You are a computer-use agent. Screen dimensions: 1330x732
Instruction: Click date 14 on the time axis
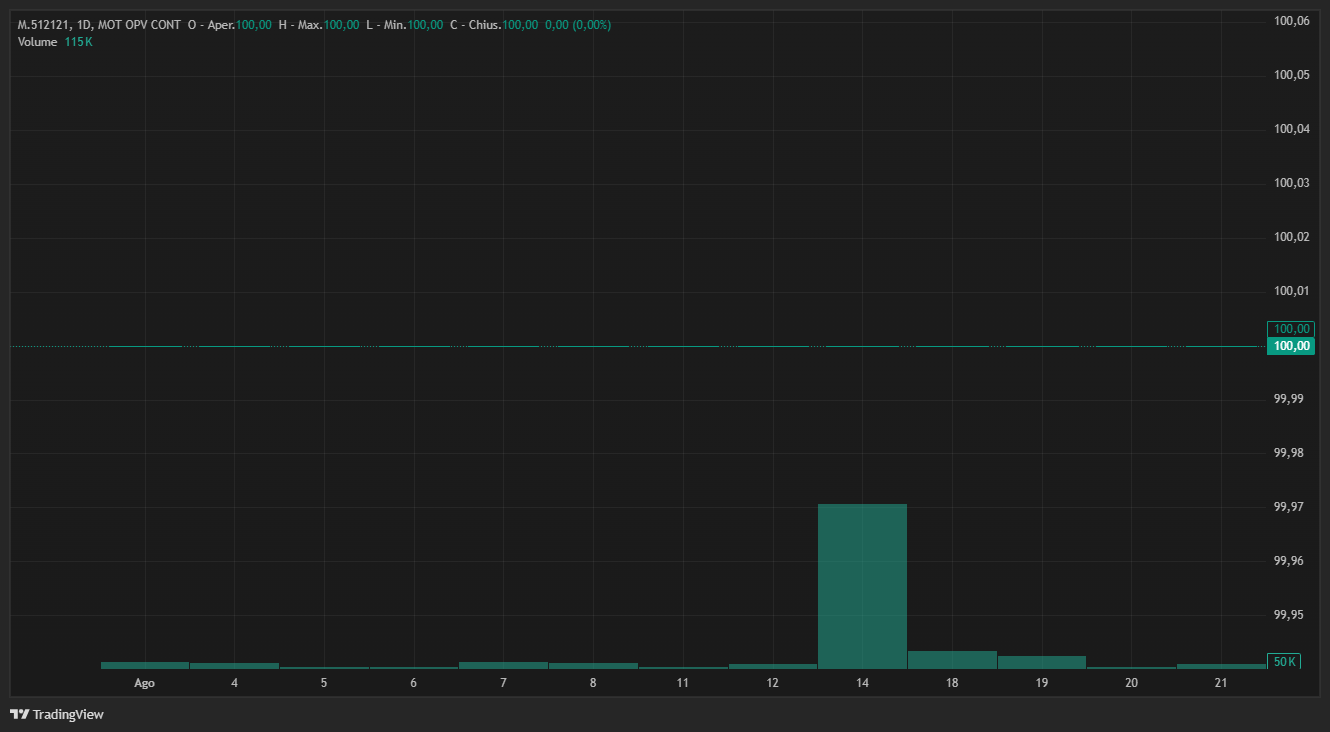click(862, 683)
